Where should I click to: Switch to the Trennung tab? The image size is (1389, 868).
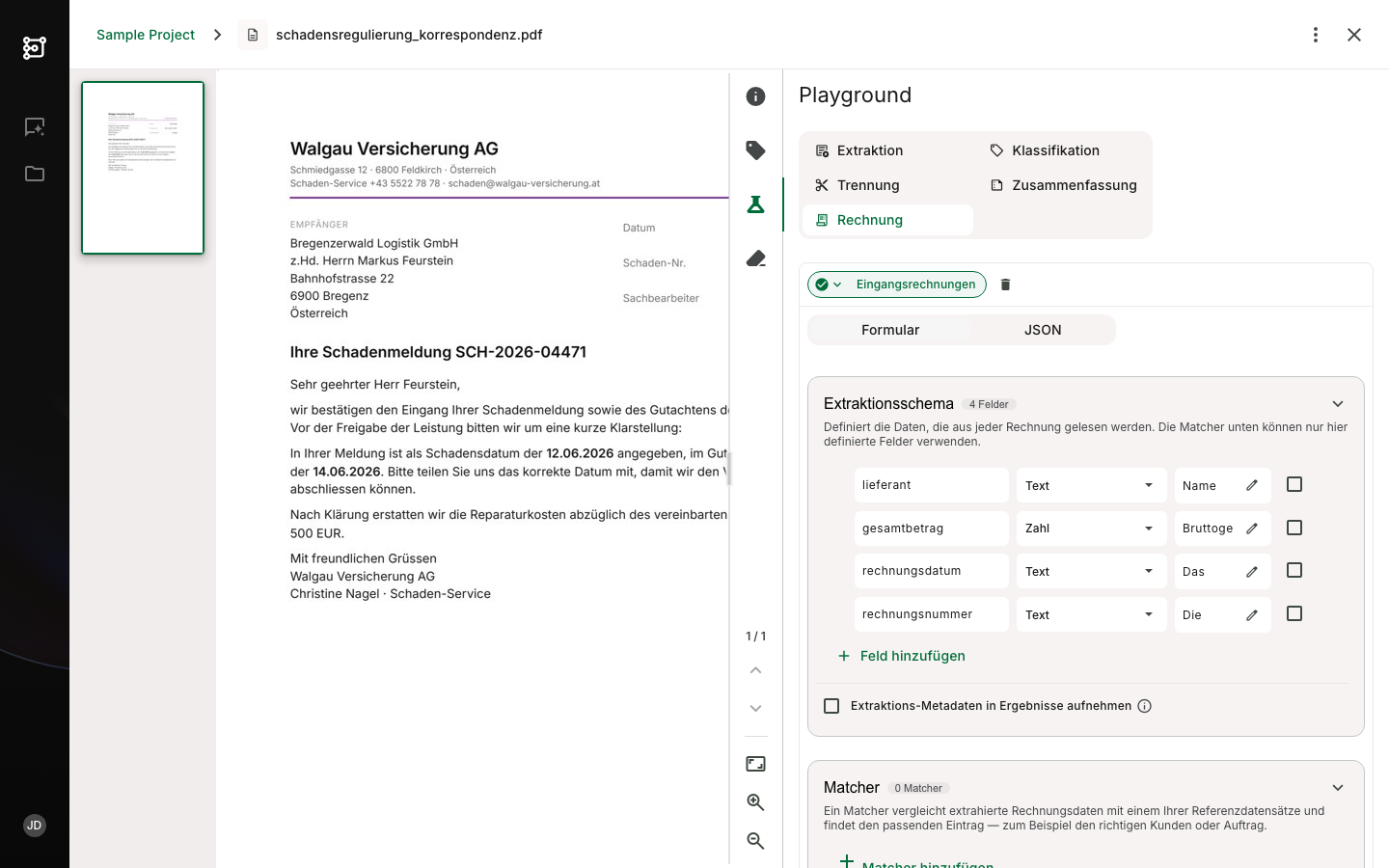[x=888, y=185]
